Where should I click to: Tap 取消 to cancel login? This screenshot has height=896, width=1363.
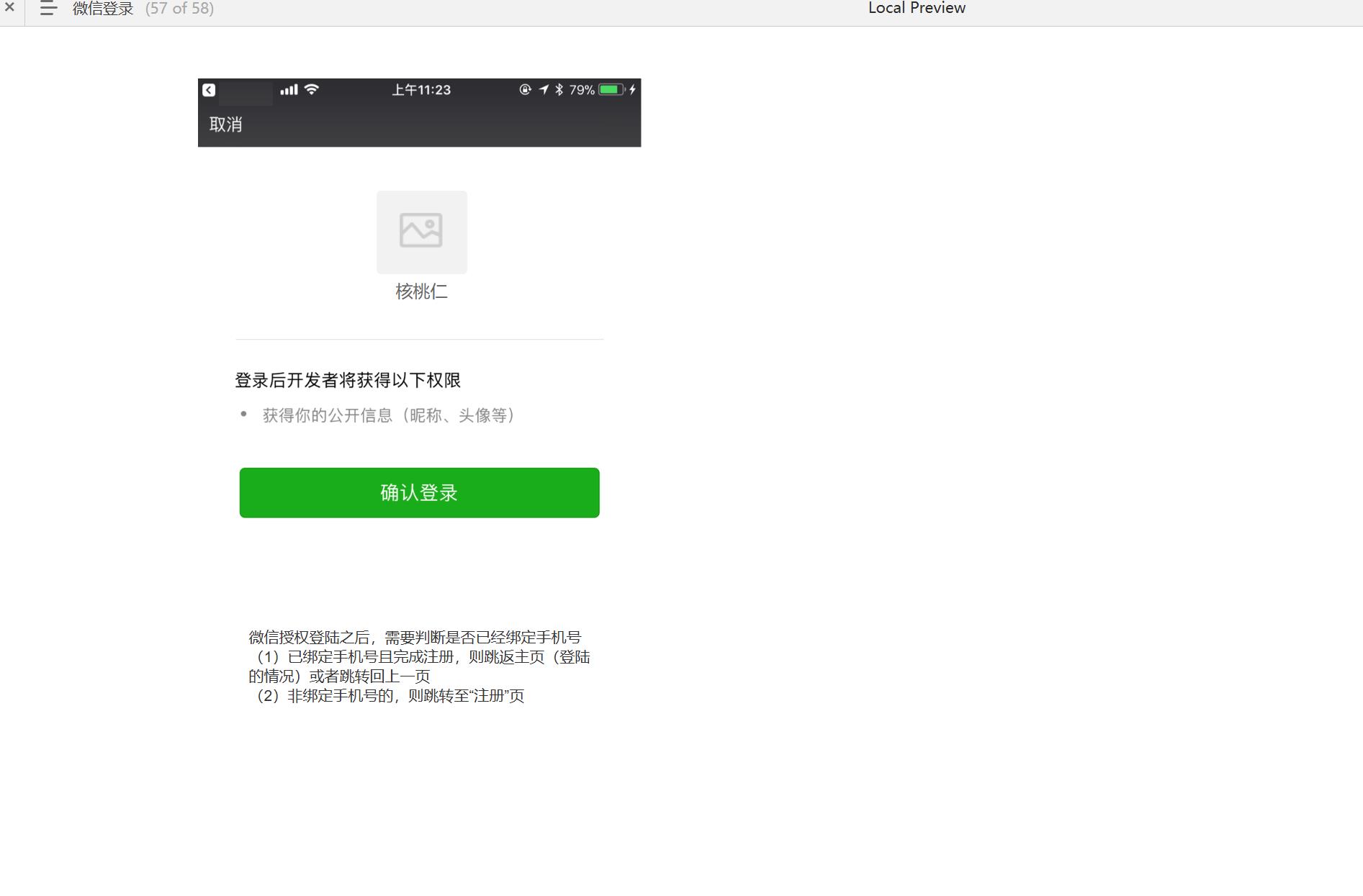pos(226,125)
